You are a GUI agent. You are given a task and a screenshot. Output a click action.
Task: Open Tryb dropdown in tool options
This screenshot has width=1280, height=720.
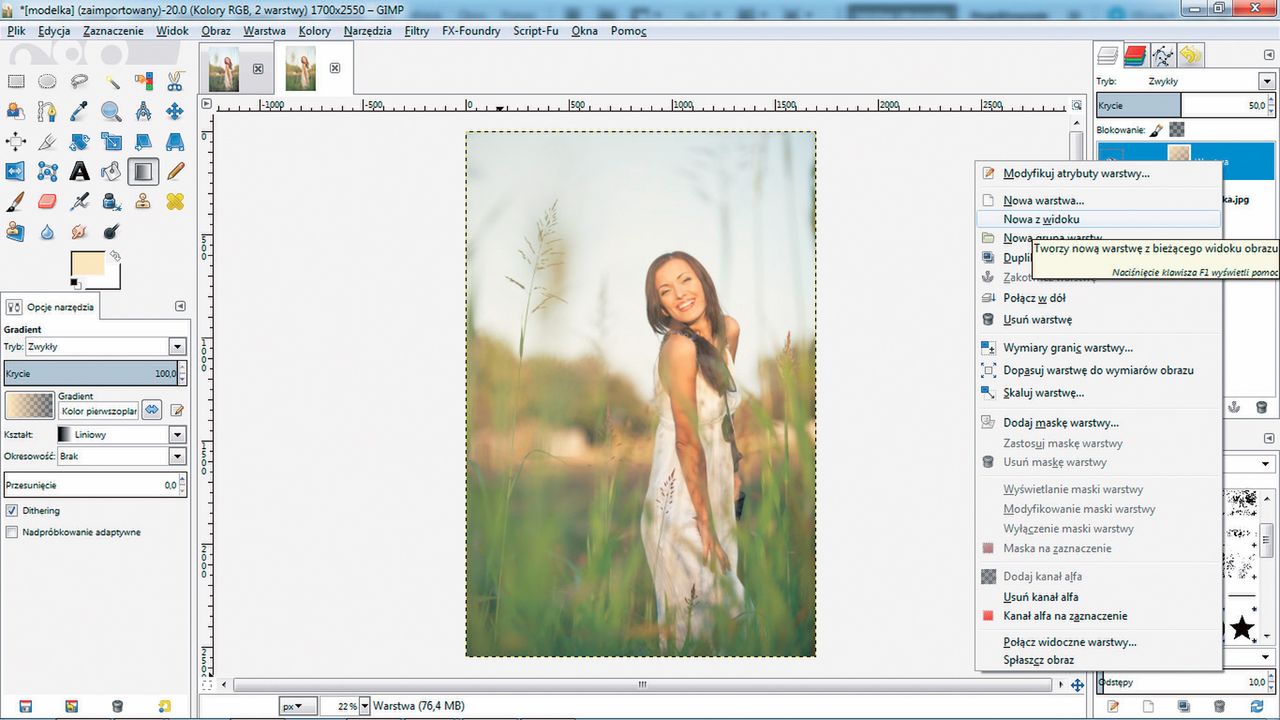pyautogui.click(x=177, y=347)
